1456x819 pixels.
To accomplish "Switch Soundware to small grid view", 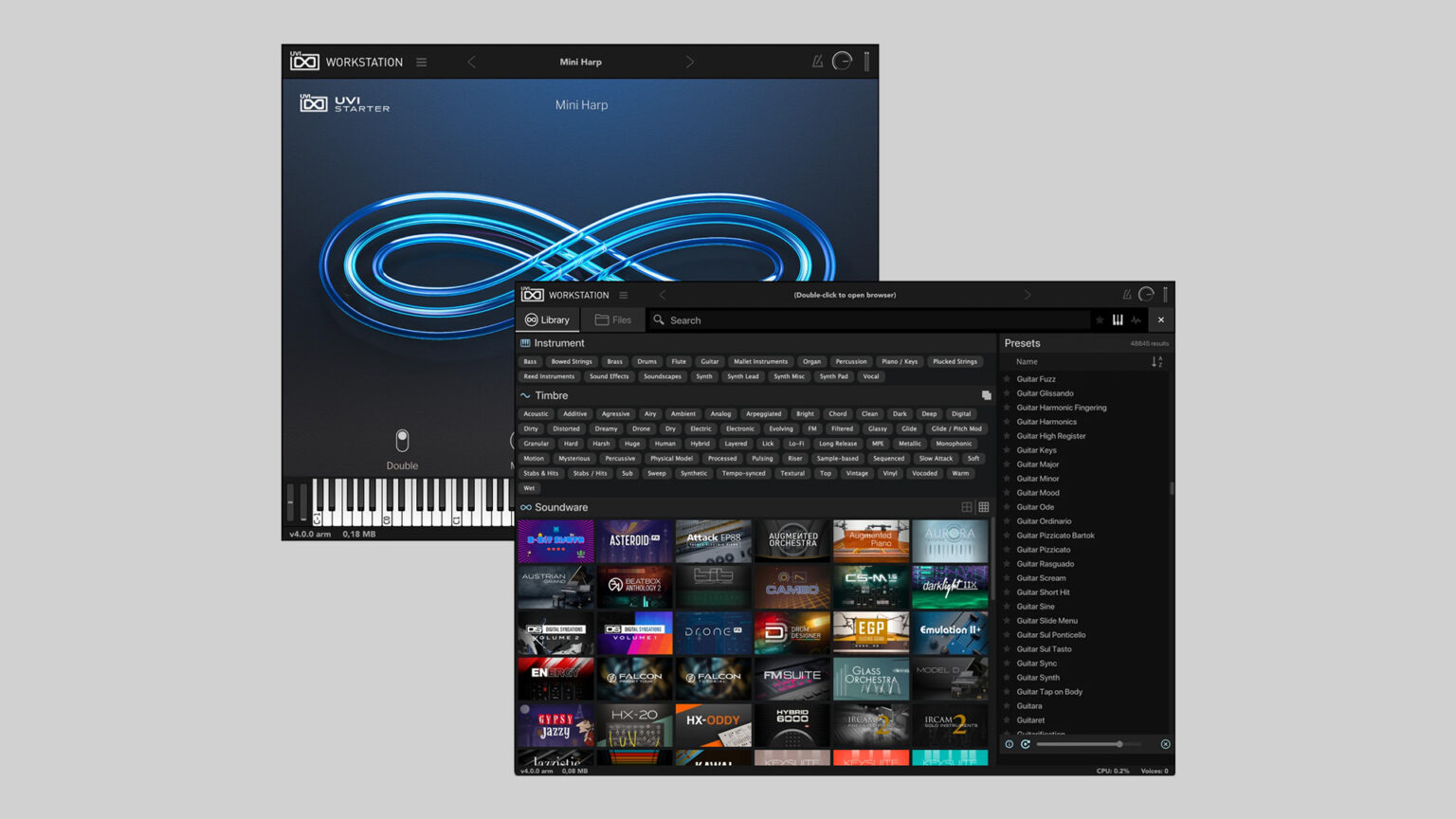I will 984,507.
